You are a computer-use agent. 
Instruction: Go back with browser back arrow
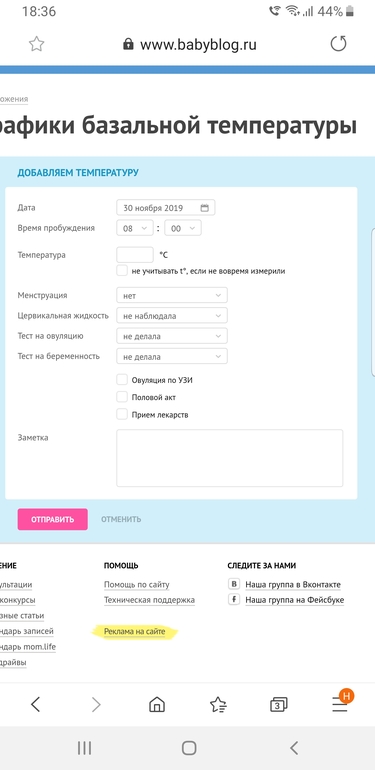(35, 705)
